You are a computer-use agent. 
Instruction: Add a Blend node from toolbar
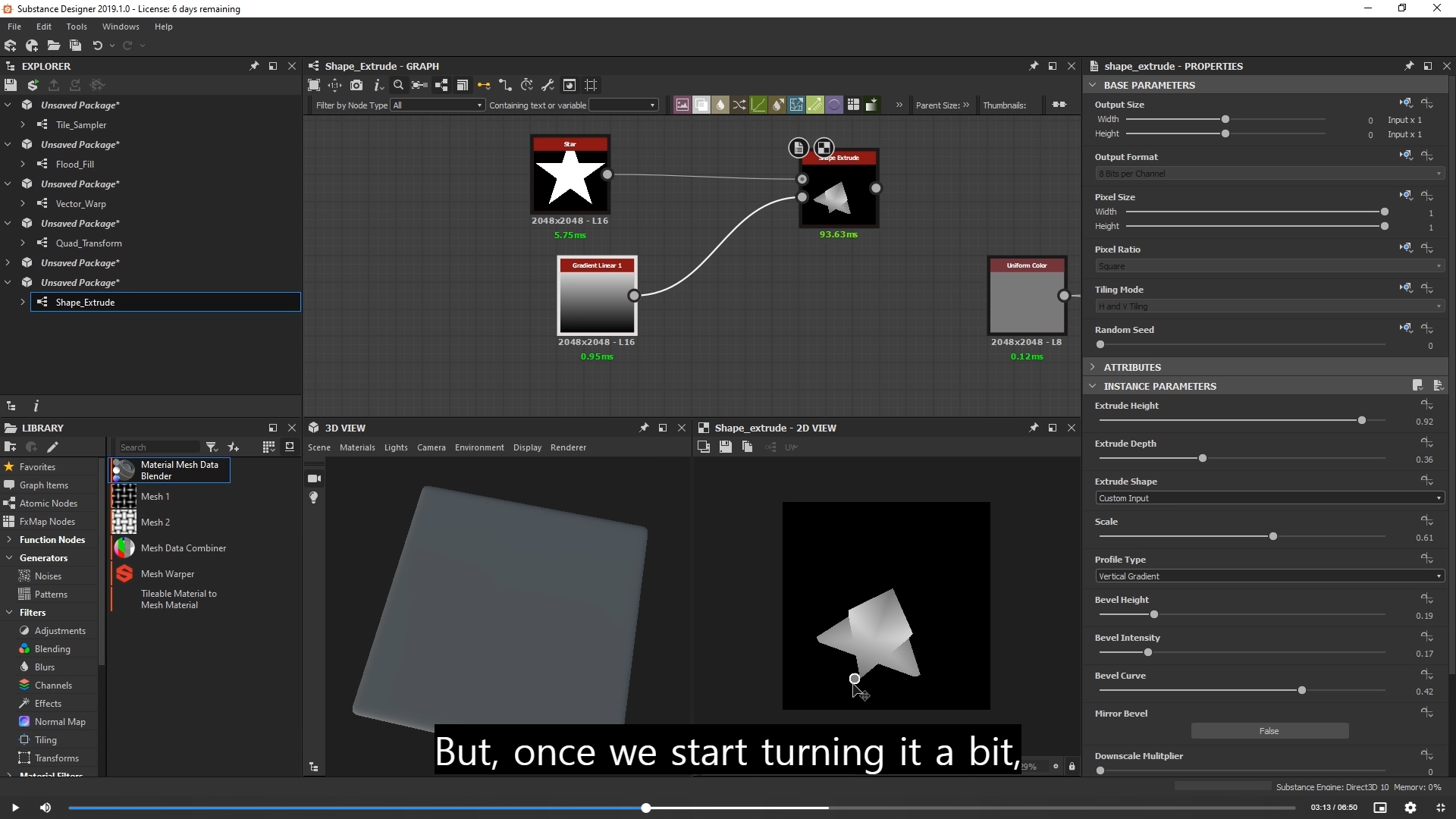[x=701, y=105]
